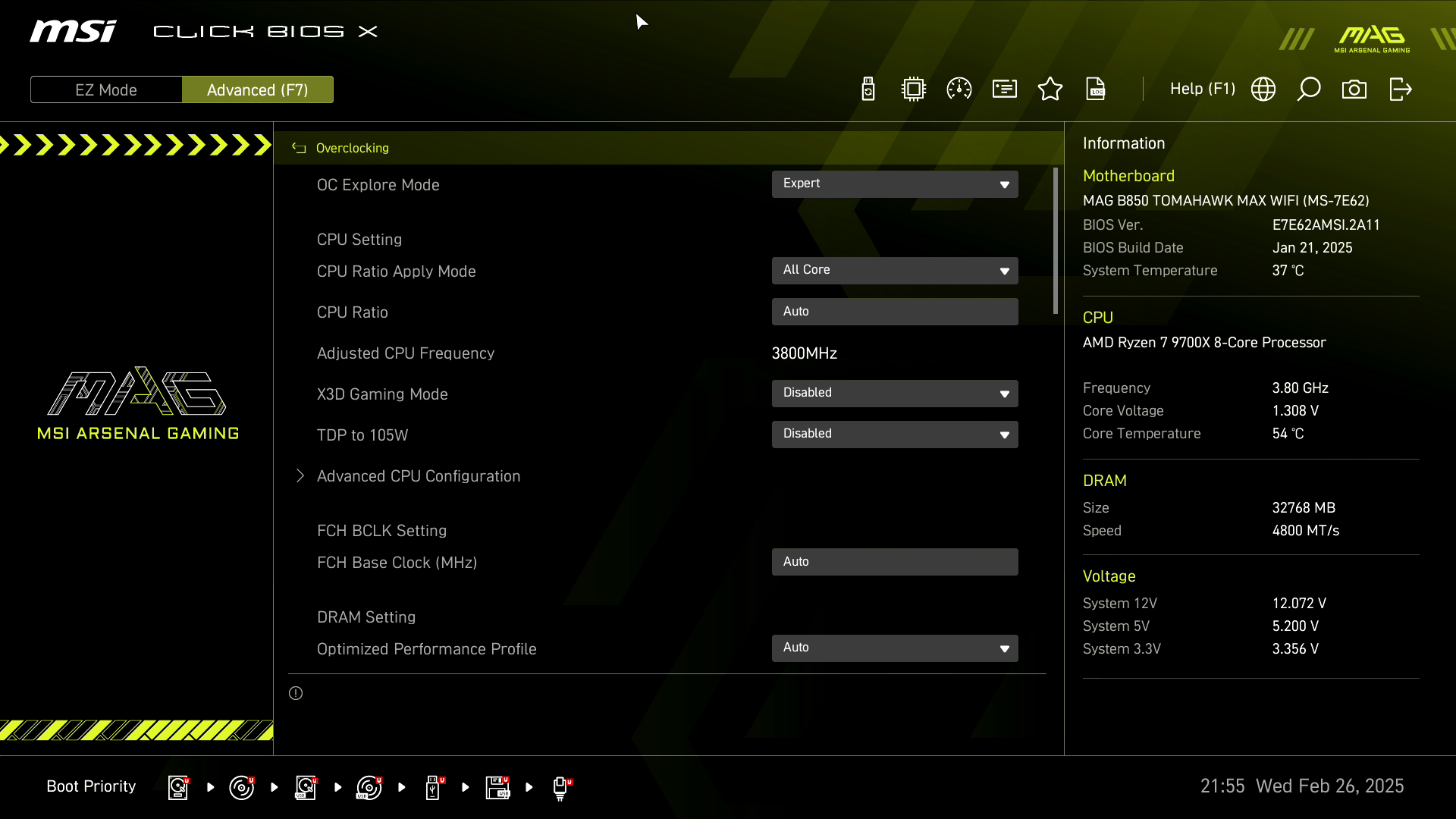Expand Advanced CPU Configuration submenu
The height and width of the screenshot is (819, 1456).
[x=418, y=476]
